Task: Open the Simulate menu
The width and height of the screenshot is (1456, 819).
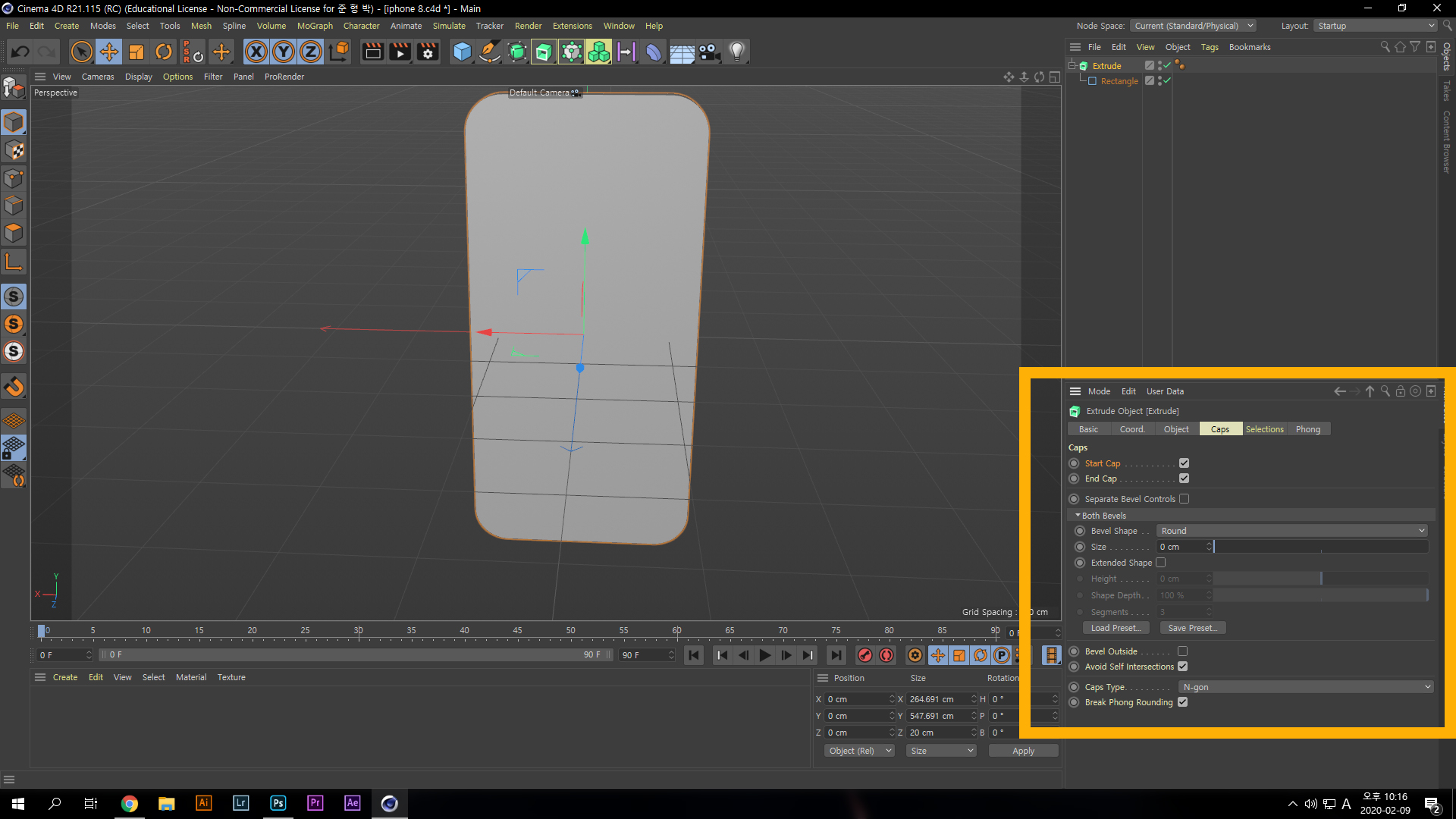Action: (x=449, y=26)
